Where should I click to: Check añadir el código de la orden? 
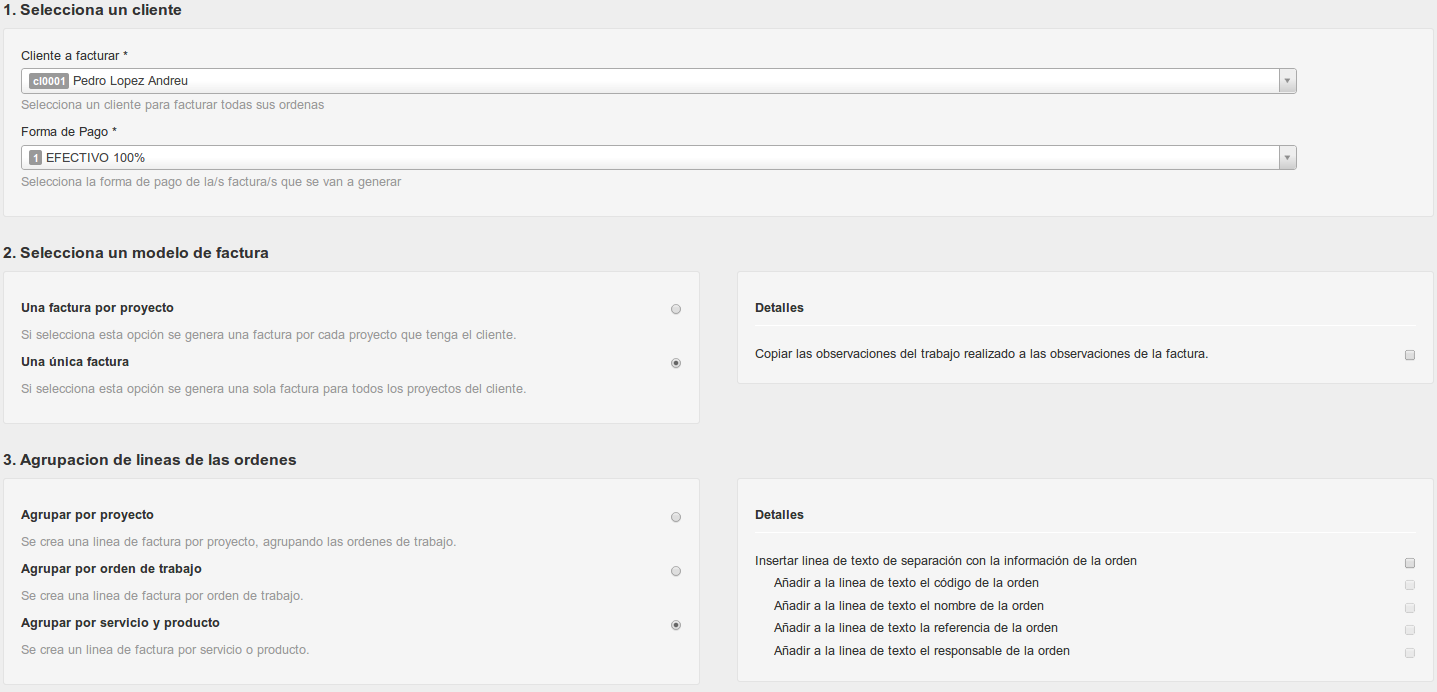coord(1410,585)
